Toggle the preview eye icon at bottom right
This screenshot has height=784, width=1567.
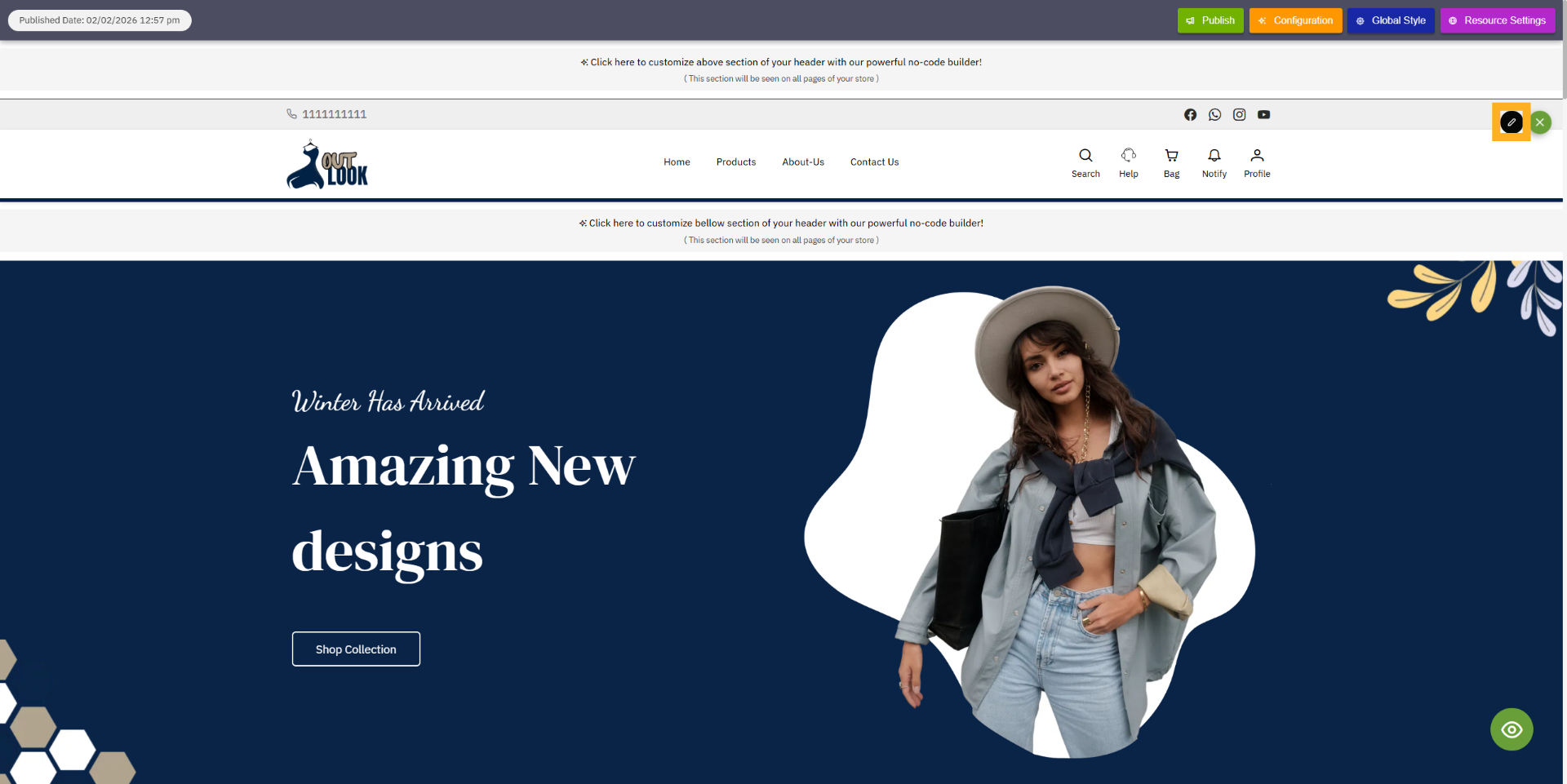[x=1512, y=729]
